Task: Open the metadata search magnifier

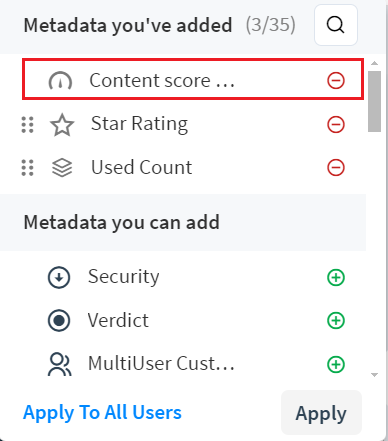Action: click(x=336, y=25)
